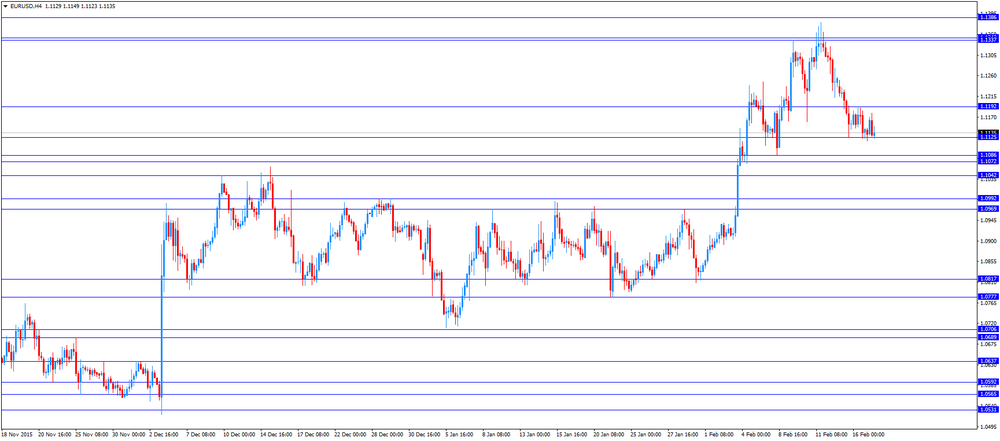Select the 1.1042 price level label
Viewport: 1000px width, 441px height.
pyautogui.click(x=987, y=175)
